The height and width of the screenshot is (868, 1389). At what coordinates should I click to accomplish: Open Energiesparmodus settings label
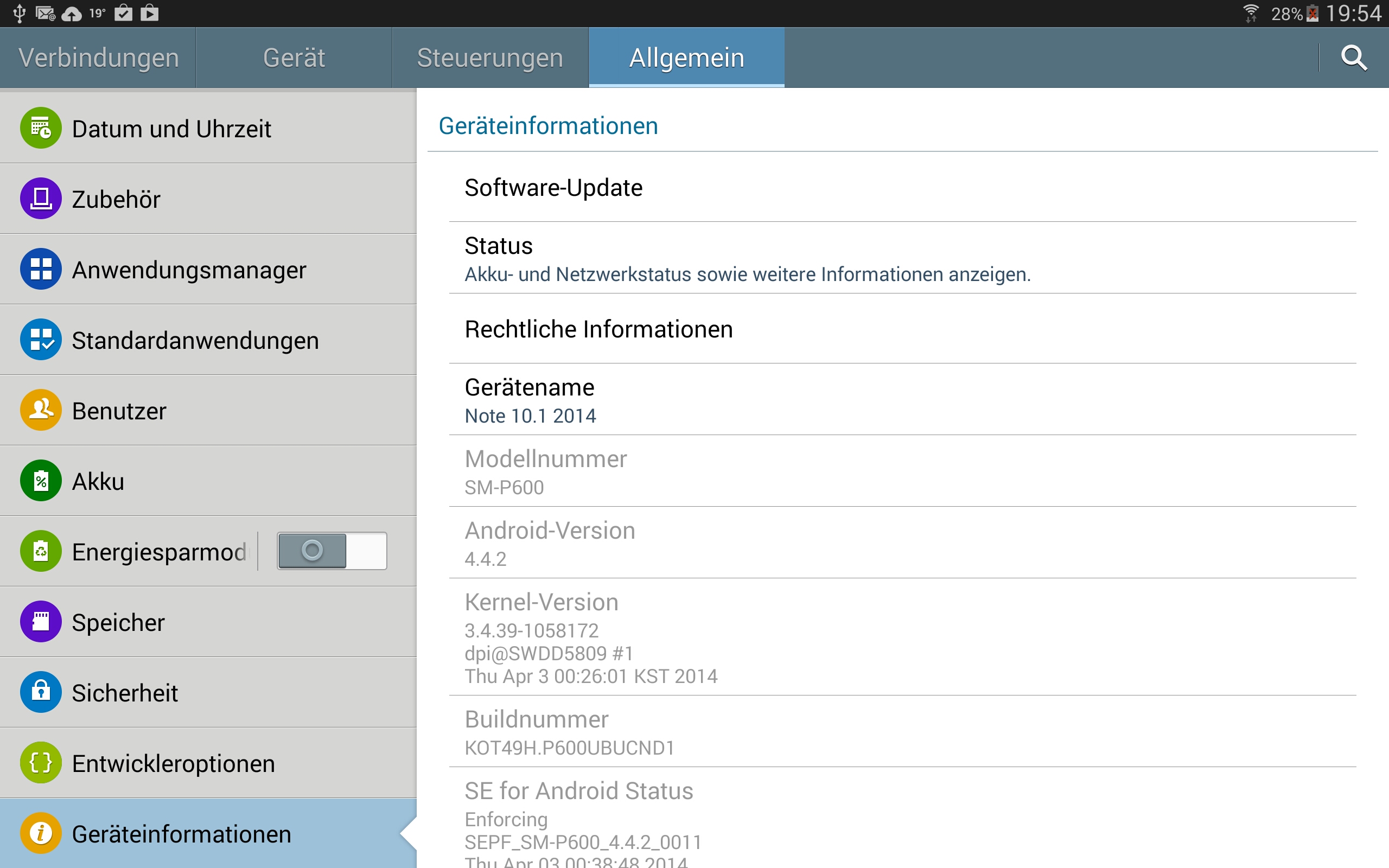click(161, 552)
